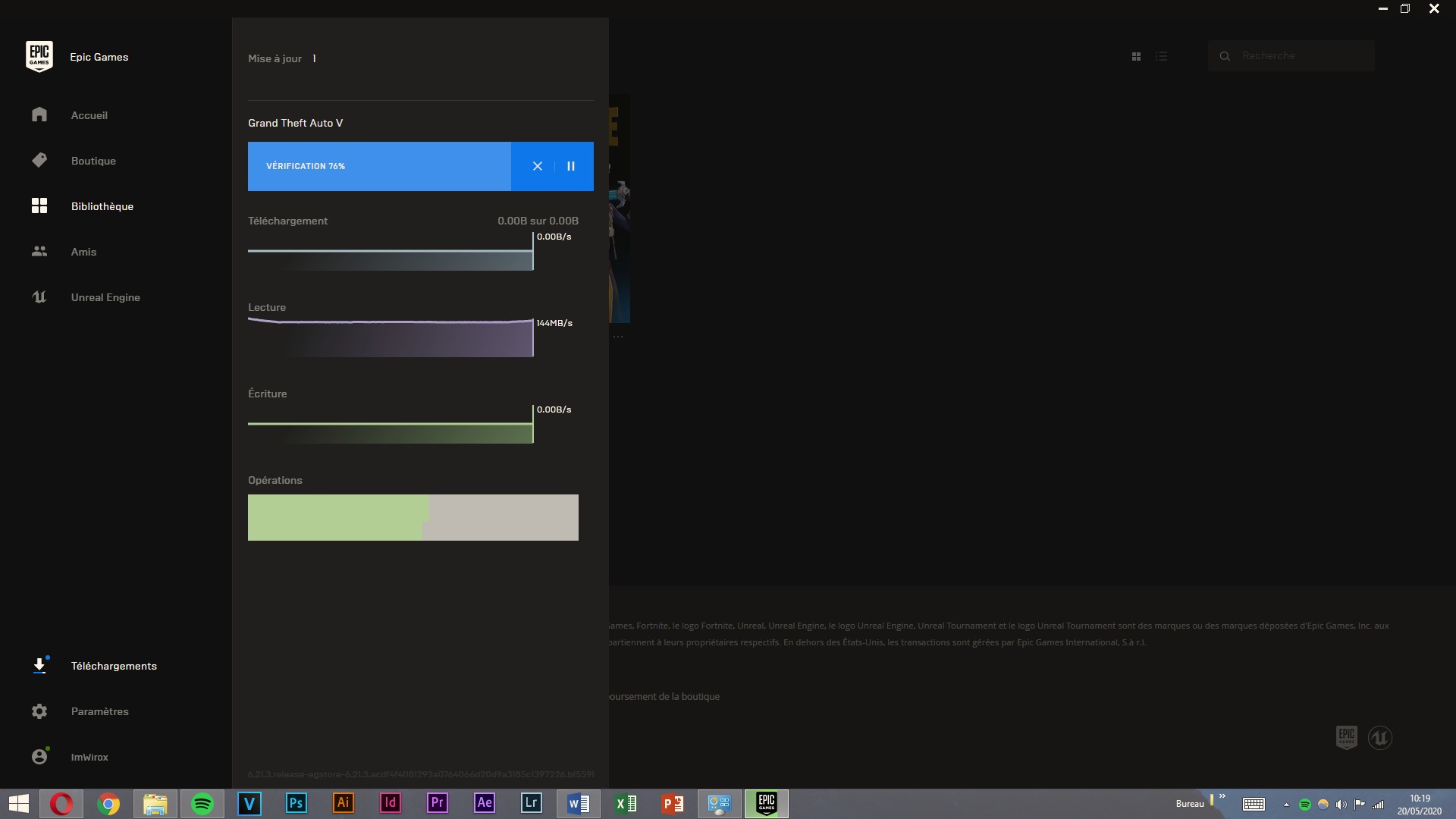Open the game tile three-dots menu
The image size is (1456, 819).
click(618, 337)
